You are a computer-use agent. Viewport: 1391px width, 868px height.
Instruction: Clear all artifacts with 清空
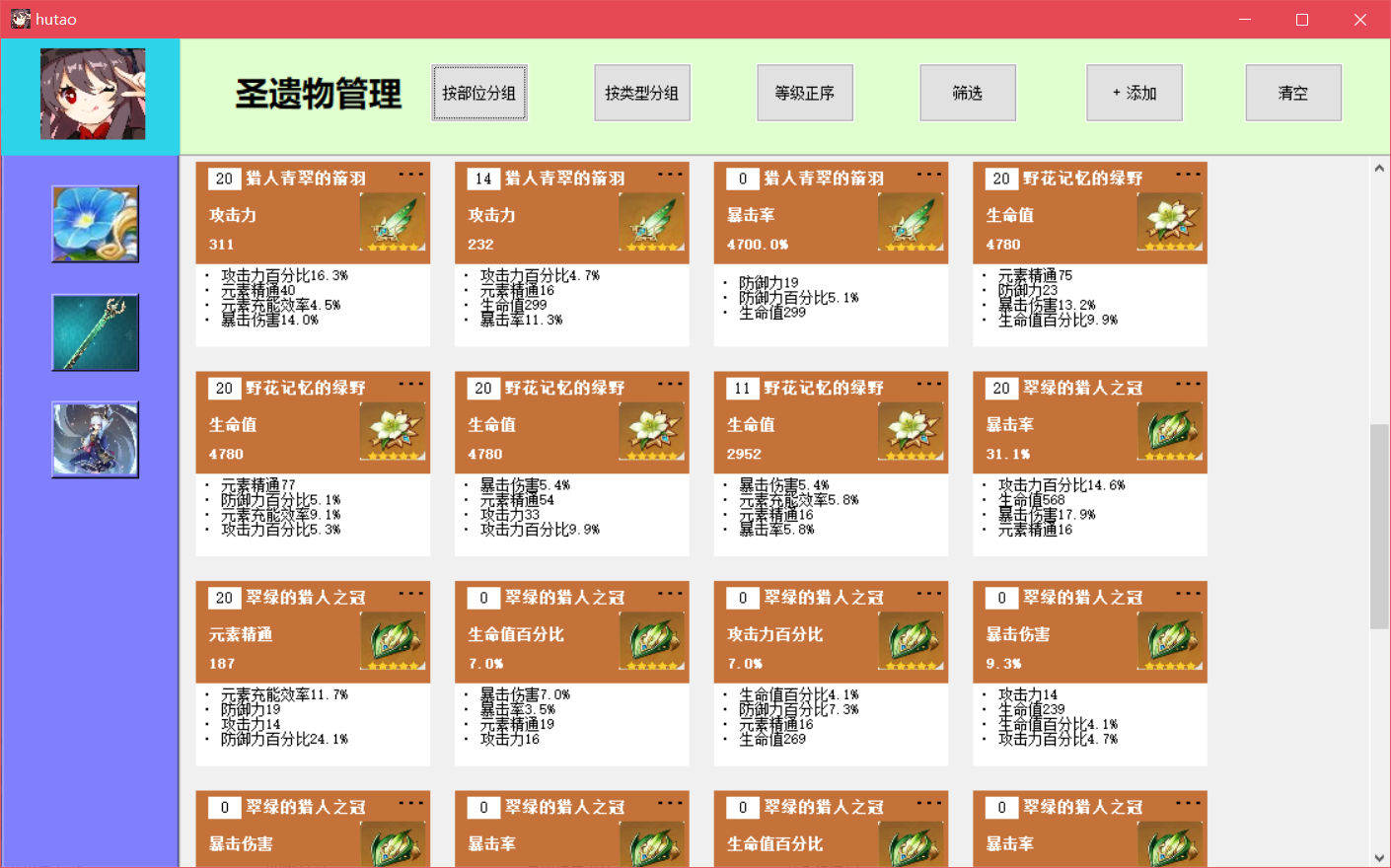1293,93
